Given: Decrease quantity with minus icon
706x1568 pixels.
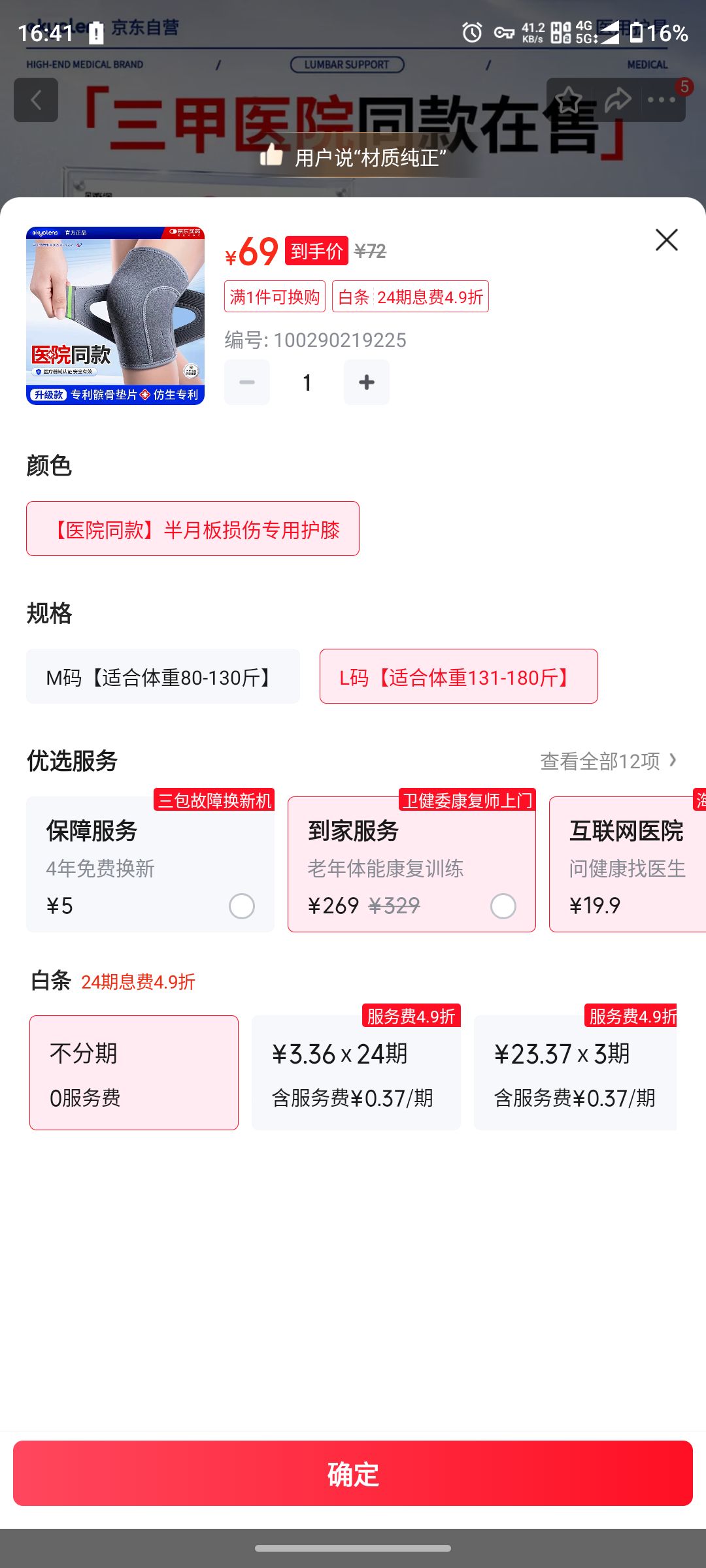Looking at the screenshot, I should [247, 382].
